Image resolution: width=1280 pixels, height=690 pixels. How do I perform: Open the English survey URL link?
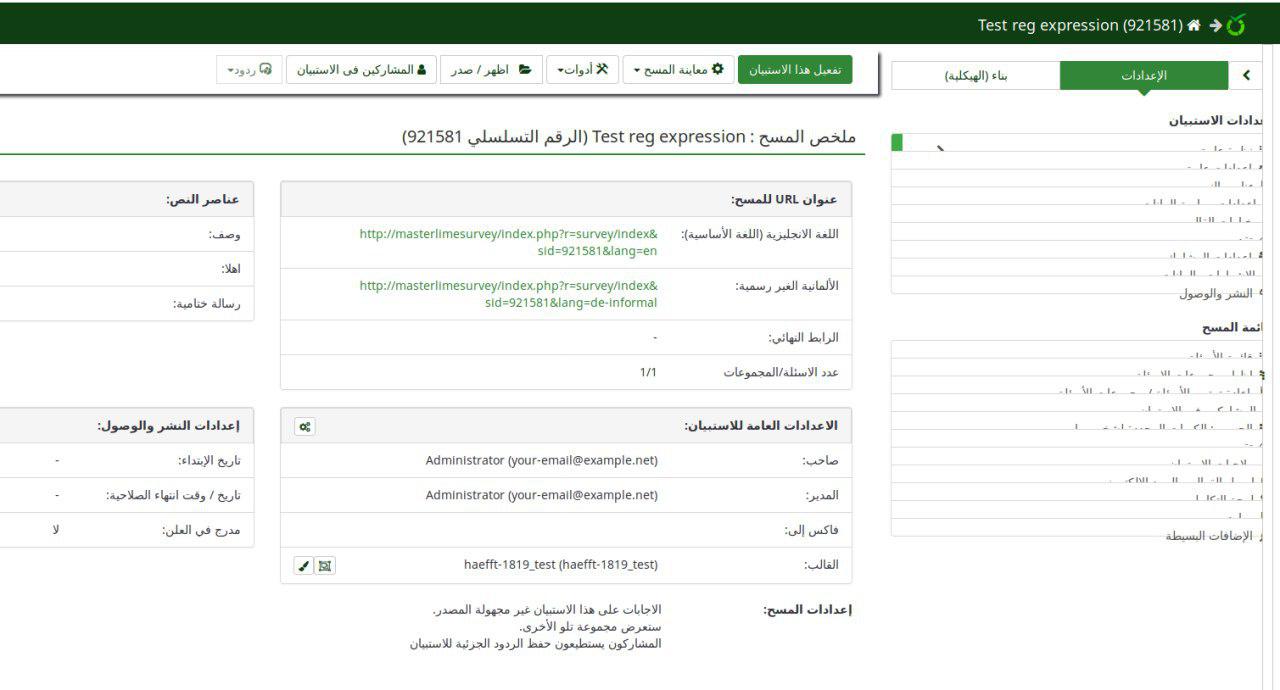pos(509,242)
